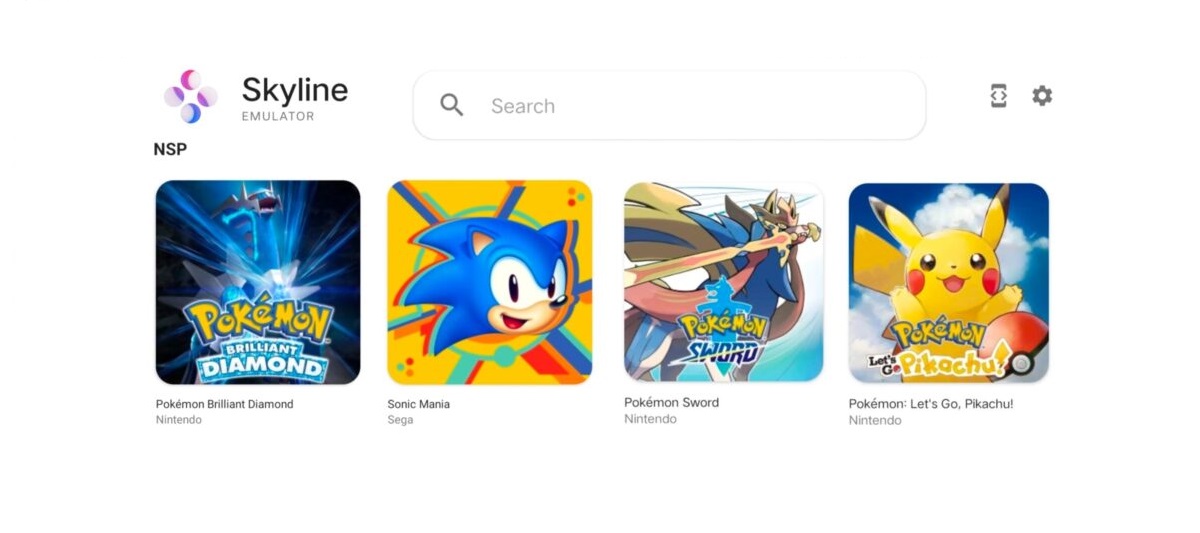
Task: Click the Skyline emulator logo
Action: tap(190, 96)
